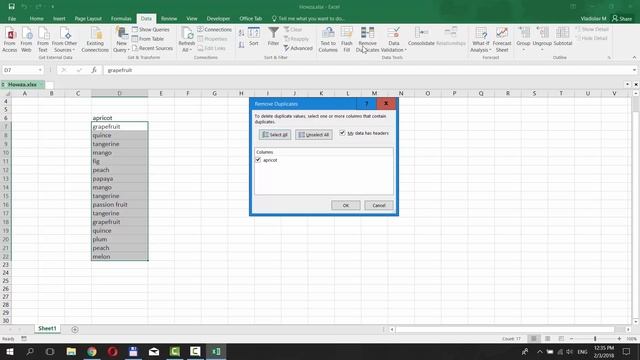This screenshot has width=640, height=360.
Task: Click Recent Sources
Action: pos(152,48)
